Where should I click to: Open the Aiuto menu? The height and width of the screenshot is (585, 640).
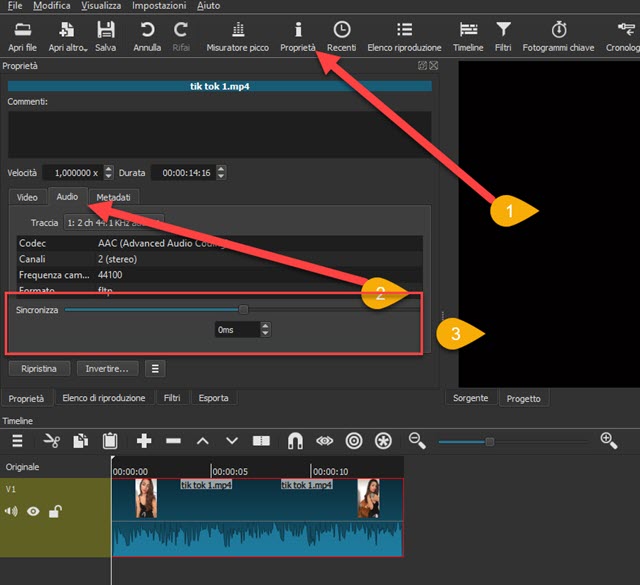209,6
